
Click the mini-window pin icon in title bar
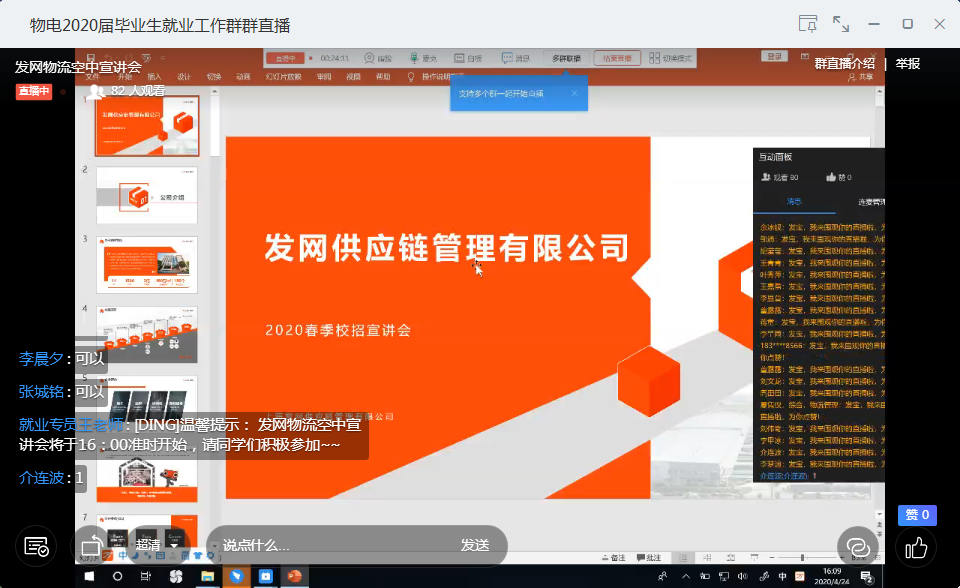point(807,24)
